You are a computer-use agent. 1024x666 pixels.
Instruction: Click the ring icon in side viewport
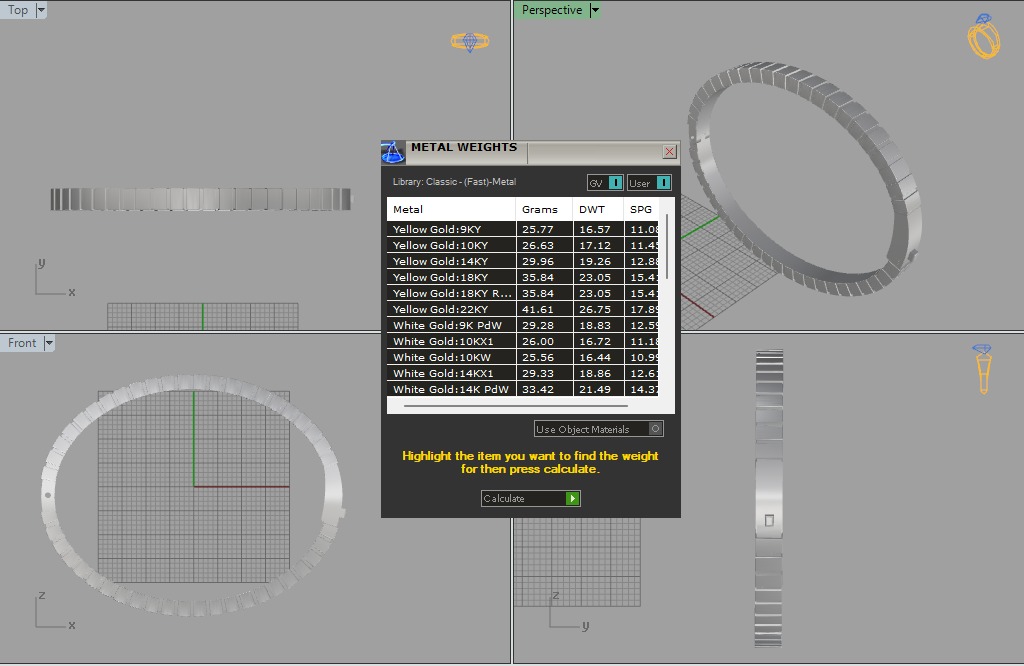click(x=982, y=369)
